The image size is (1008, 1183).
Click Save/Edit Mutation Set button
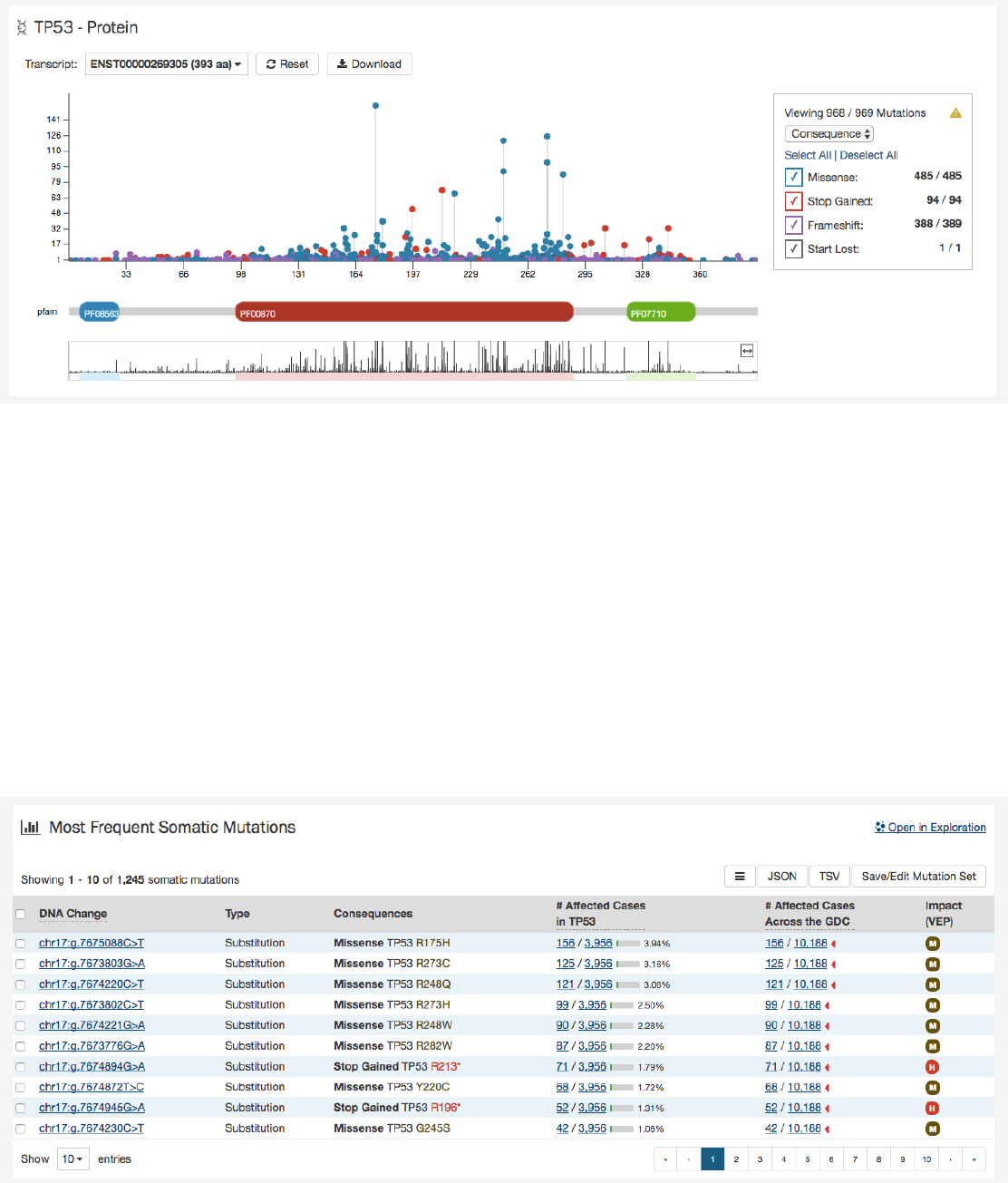pos(918,877)
